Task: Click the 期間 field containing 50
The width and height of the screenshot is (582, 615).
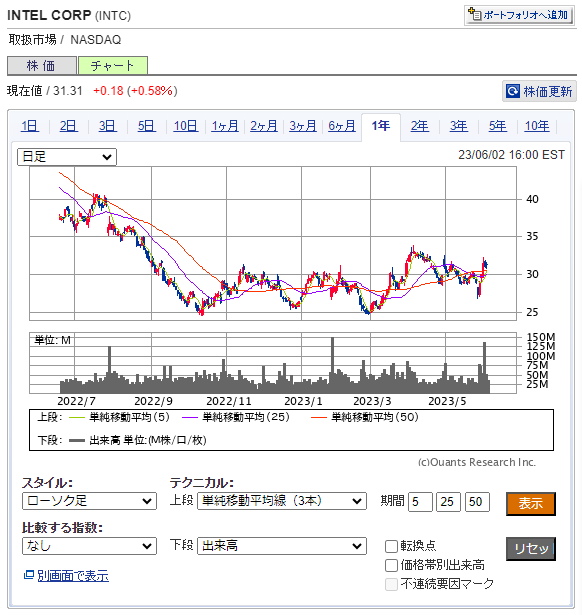Action: pos(477,502)
